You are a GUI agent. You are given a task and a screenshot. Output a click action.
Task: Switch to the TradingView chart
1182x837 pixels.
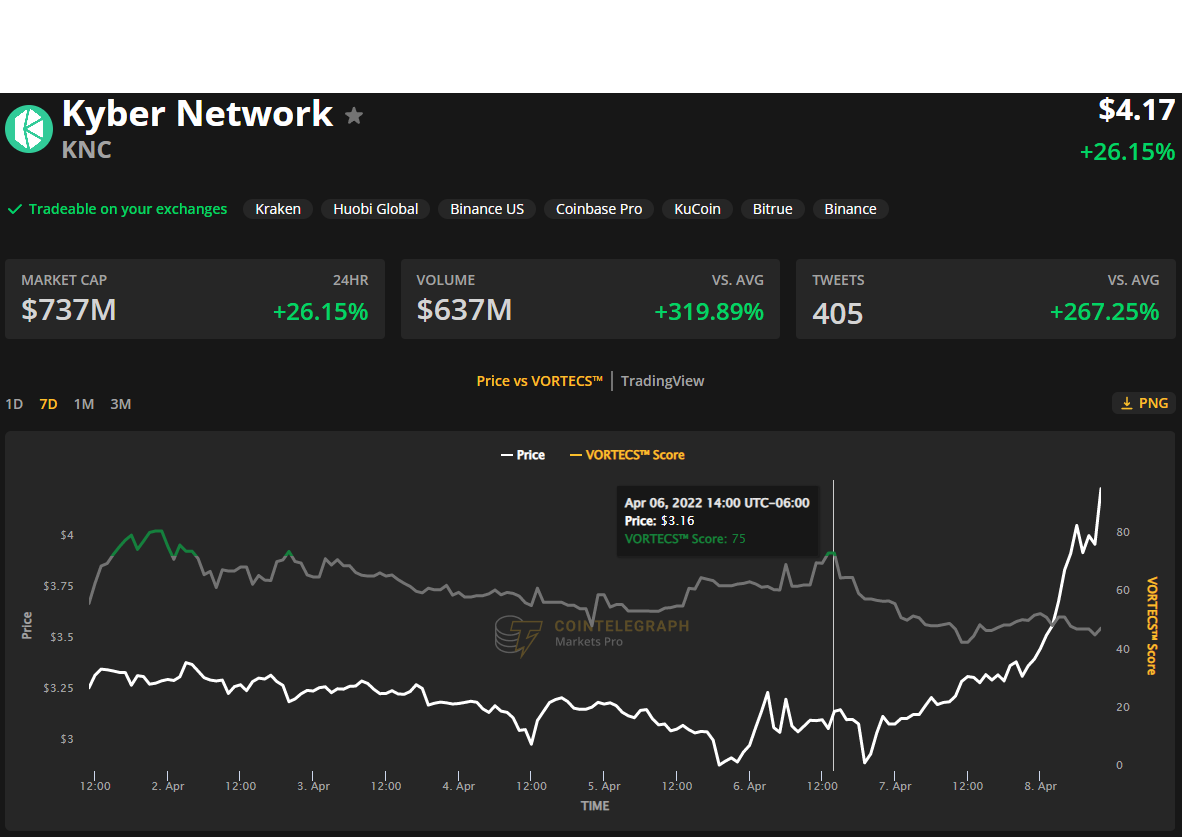662,381
